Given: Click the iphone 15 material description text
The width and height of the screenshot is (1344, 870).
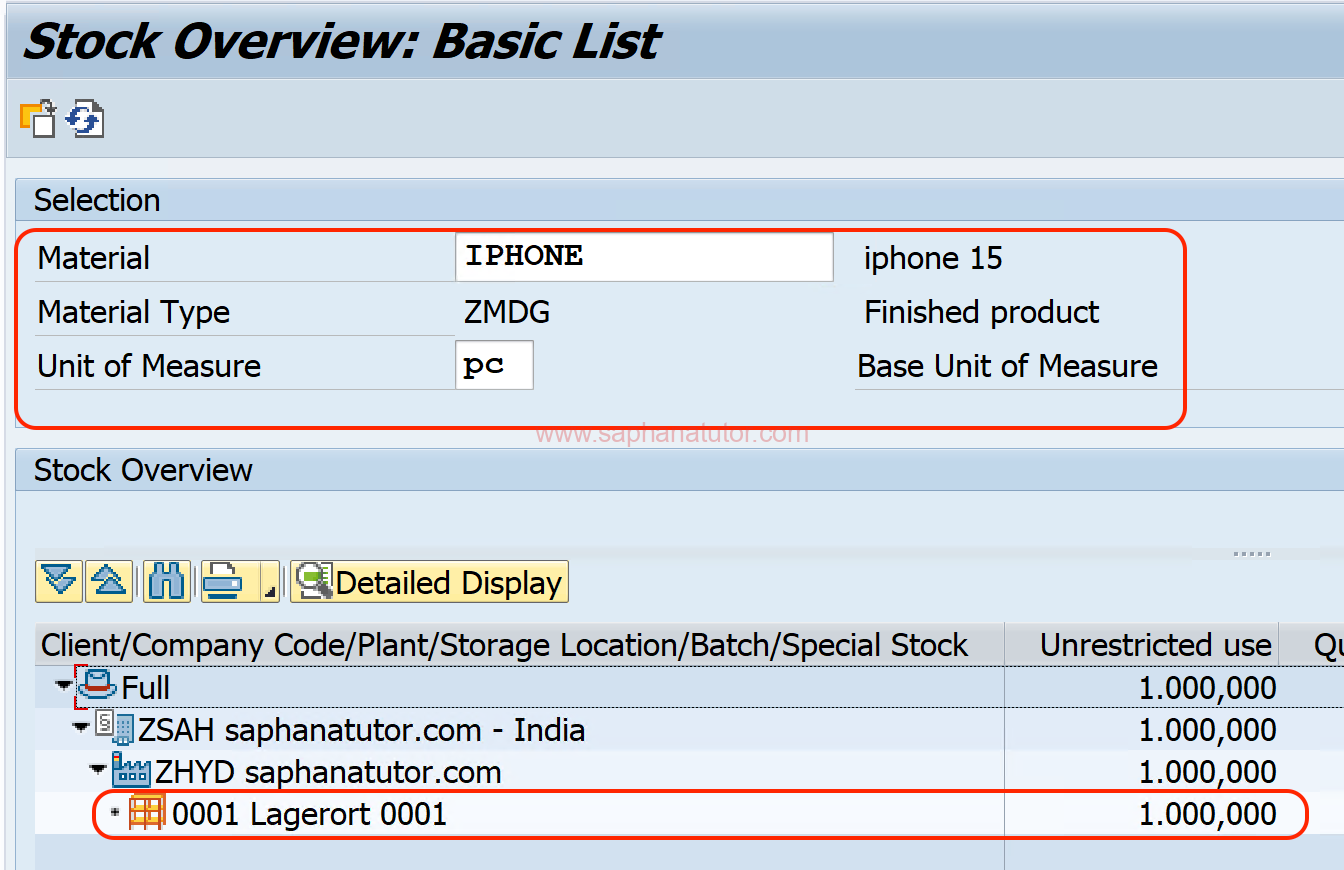Looking at the screenshot, I should click(933, 258).
